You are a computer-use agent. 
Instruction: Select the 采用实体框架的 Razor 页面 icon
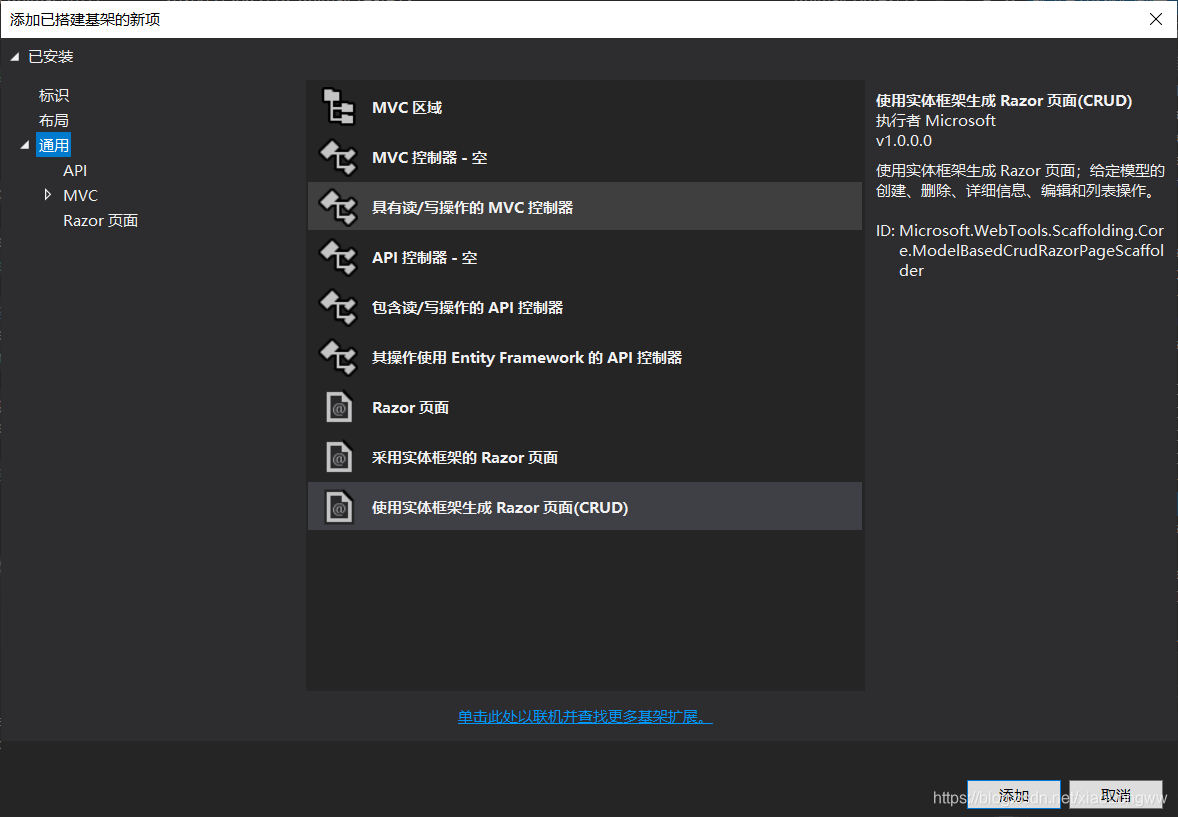click(338, 457)
